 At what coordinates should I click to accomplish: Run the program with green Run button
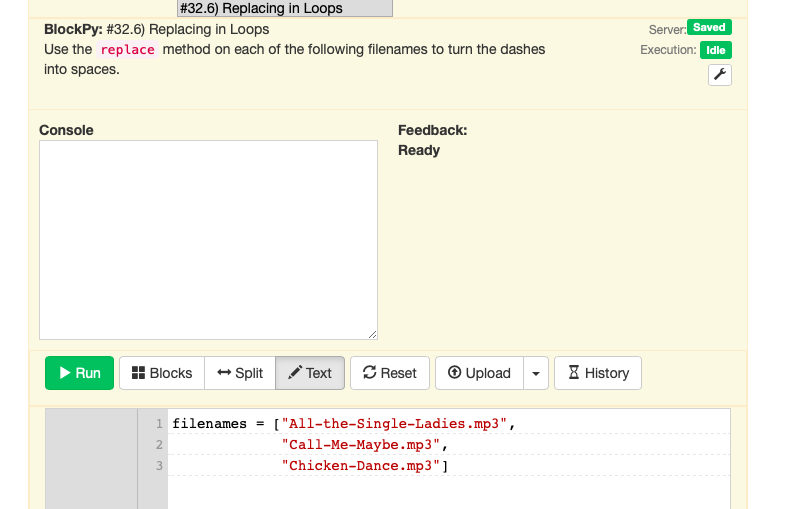[79, 373]
